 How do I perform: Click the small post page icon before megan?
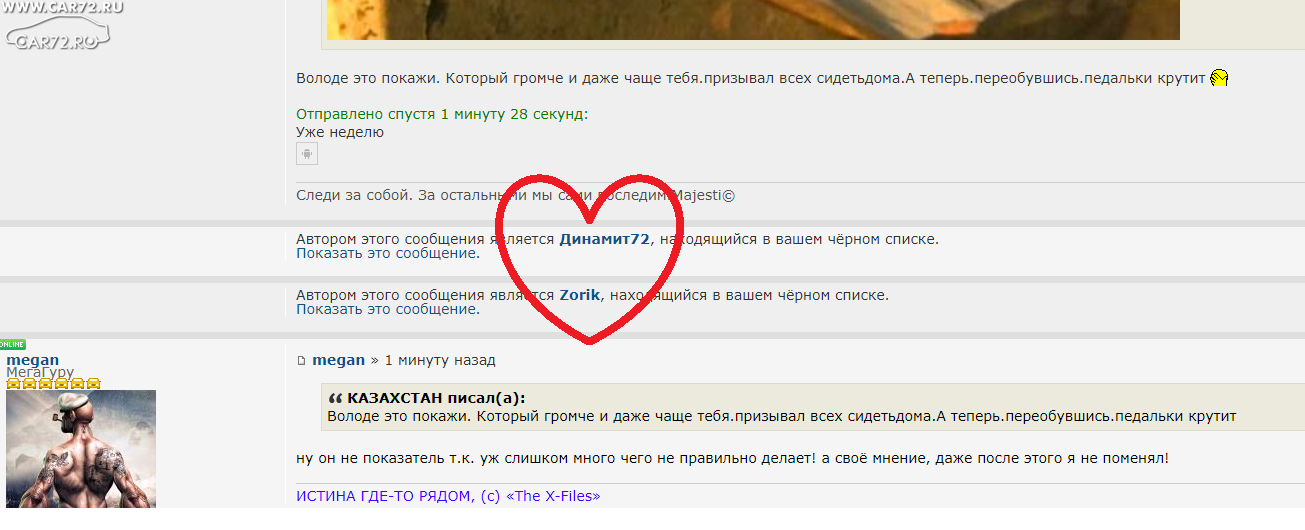[301, 361]
